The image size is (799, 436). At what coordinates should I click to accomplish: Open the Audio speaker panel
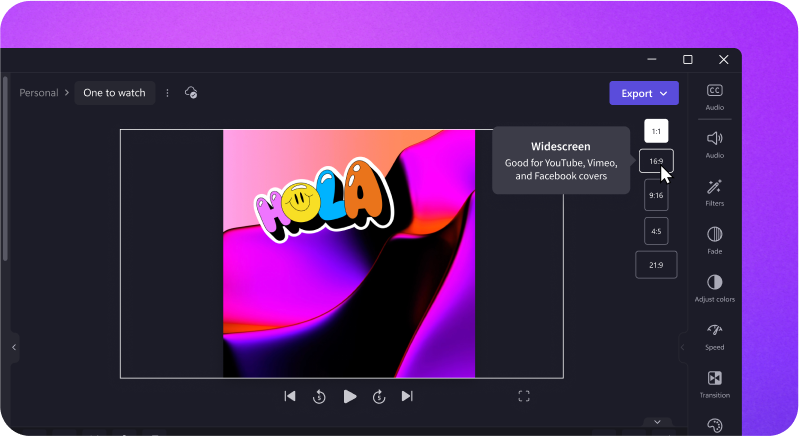(x=714, y=139)
